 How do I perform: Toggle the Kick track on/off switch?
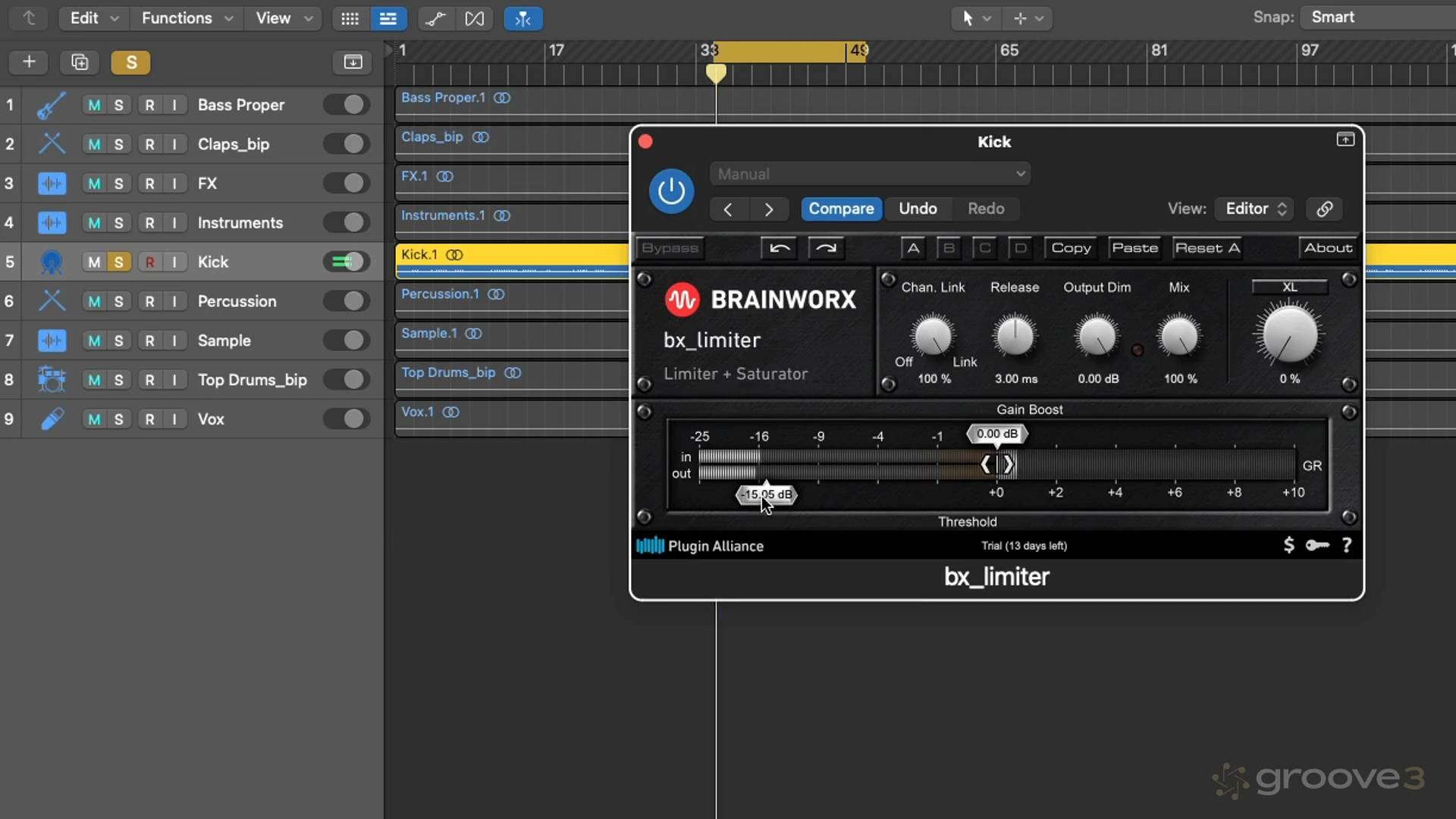(x=347, y=262)
